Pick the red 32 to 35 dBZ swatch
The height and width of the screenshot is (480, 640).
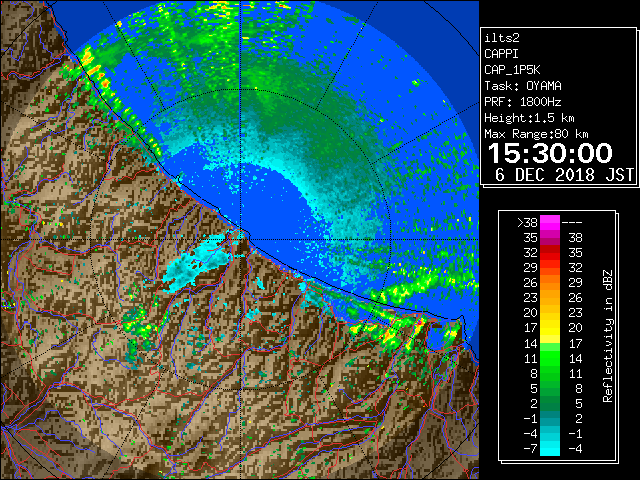coord(550,253)
